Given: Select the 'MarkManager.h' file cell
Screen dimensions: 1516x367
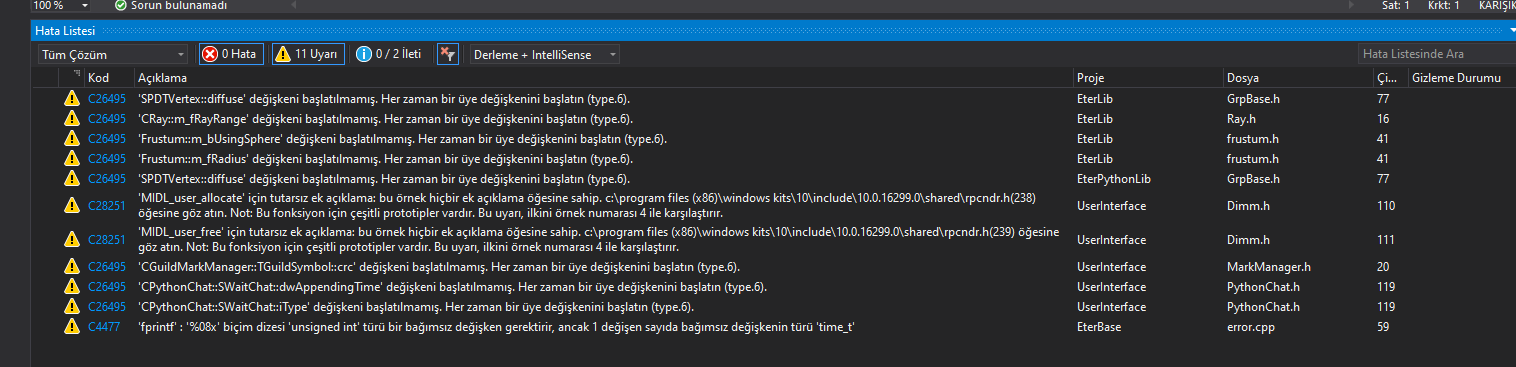Looking at the screenshot, I should pos(1269,267).
